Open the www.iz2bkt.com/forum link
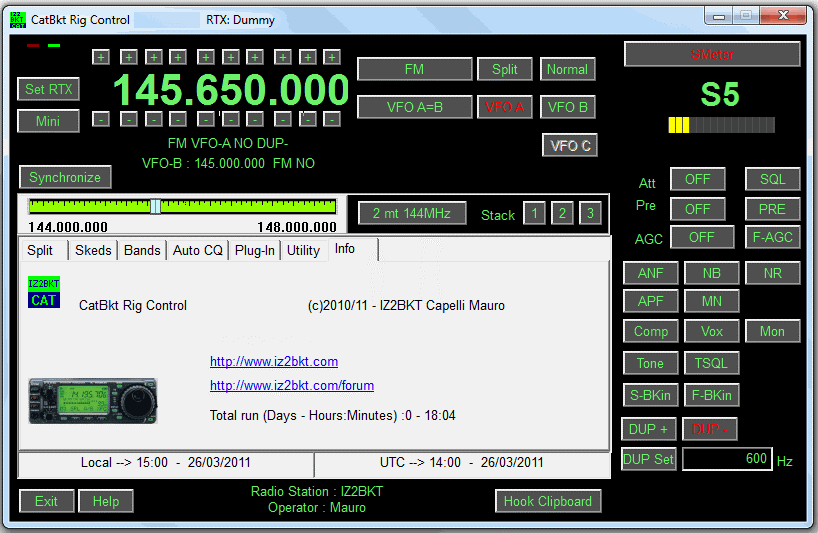Viewport: 818px width, 533px height. coord(292,385)
